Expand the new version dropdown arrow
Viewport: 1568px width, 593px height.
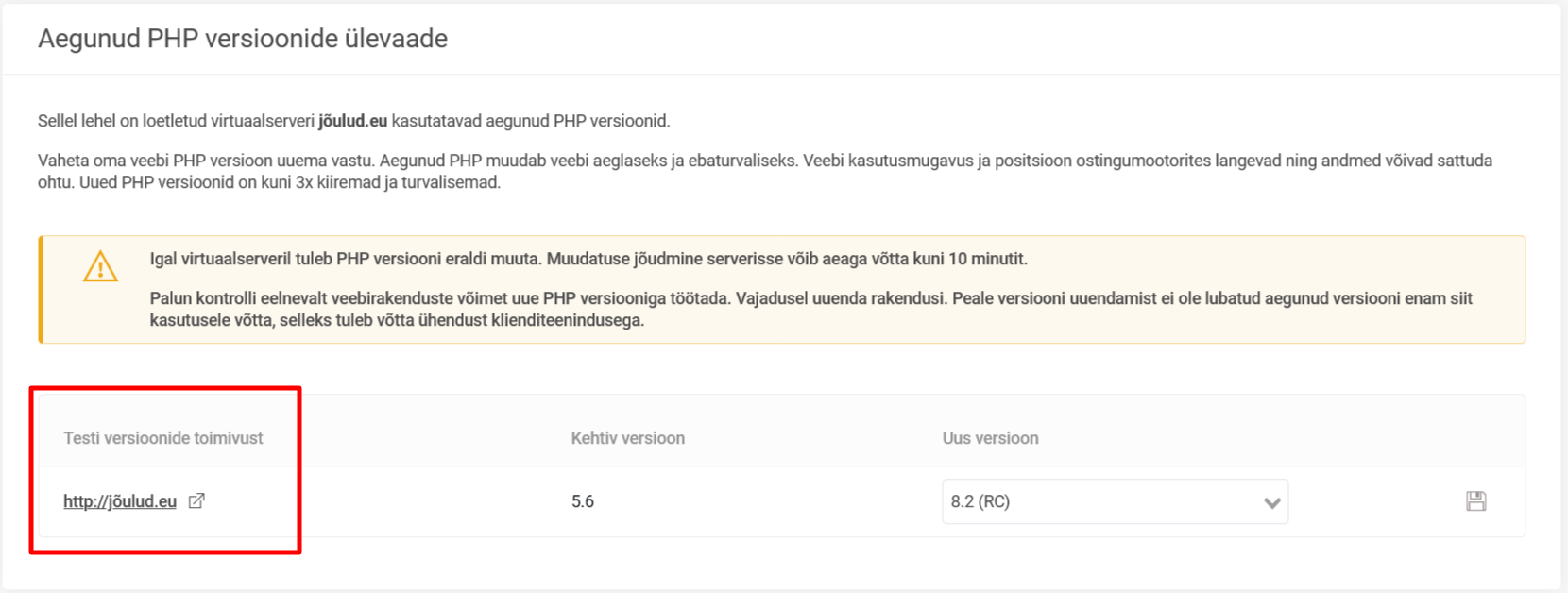1271,502
